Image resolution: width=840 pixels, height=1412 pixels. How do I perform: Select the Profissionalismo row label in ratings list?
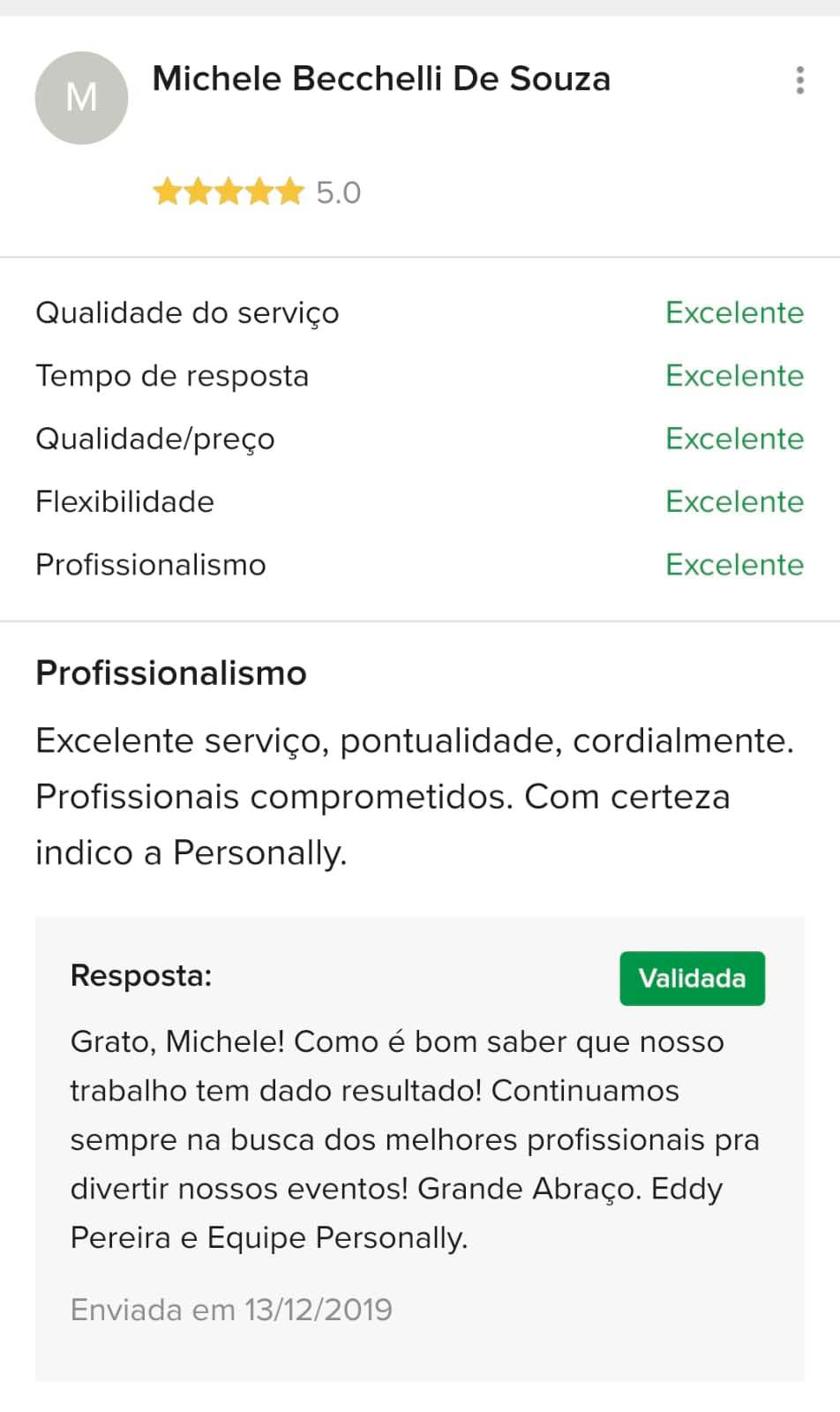coord(151,565)
